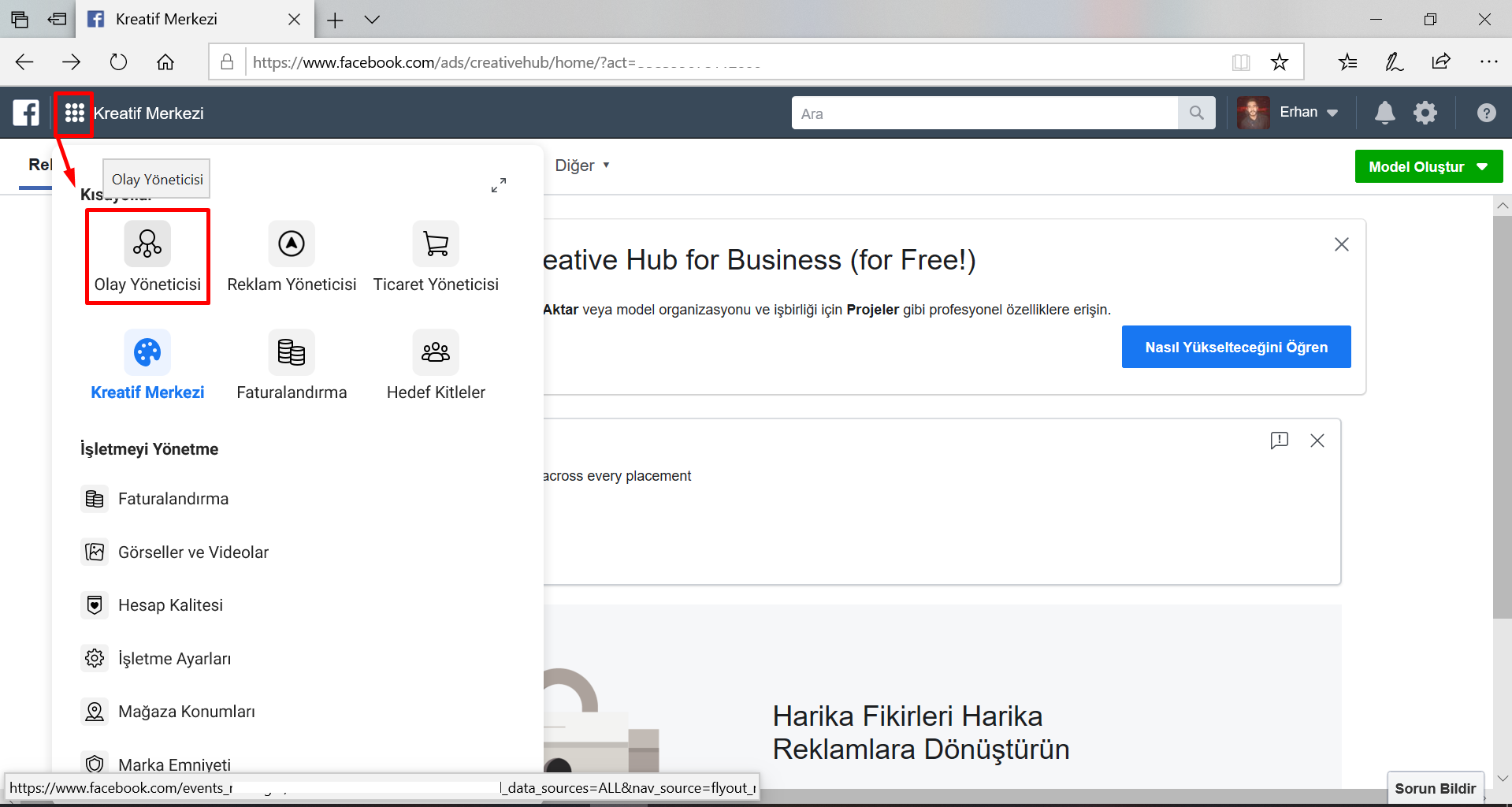Click the Model Oluştur green button
This screenshot has height=807, width=1512.
1428,166
